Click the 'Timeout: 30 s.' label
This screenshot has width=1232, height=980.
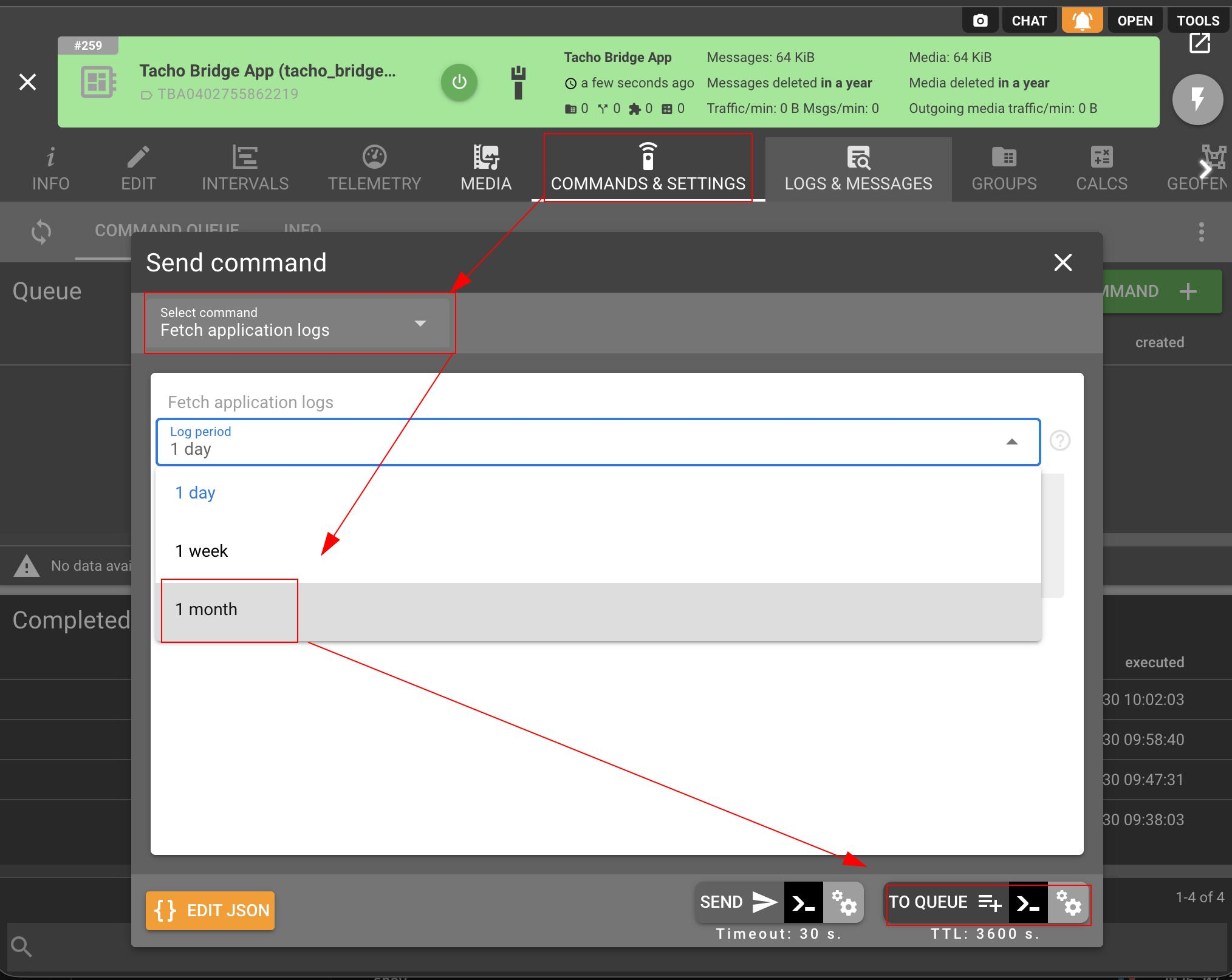pos(779,934)
